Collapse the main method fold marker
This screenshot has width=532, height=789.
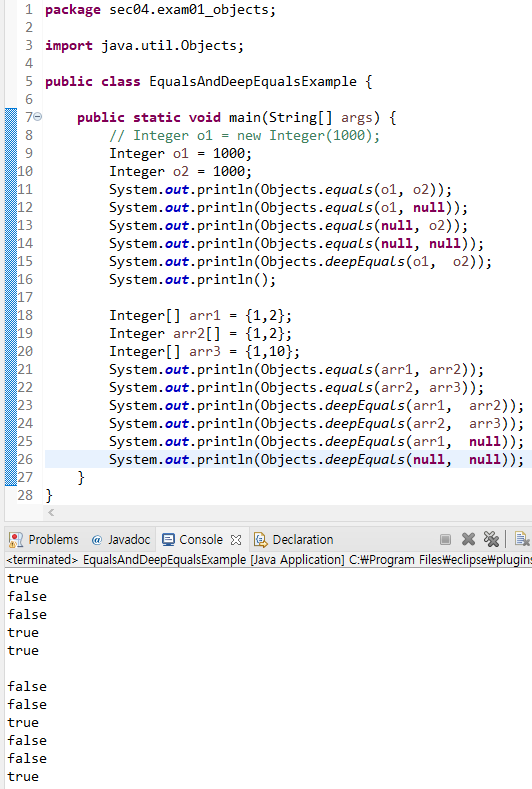(38, 117)
